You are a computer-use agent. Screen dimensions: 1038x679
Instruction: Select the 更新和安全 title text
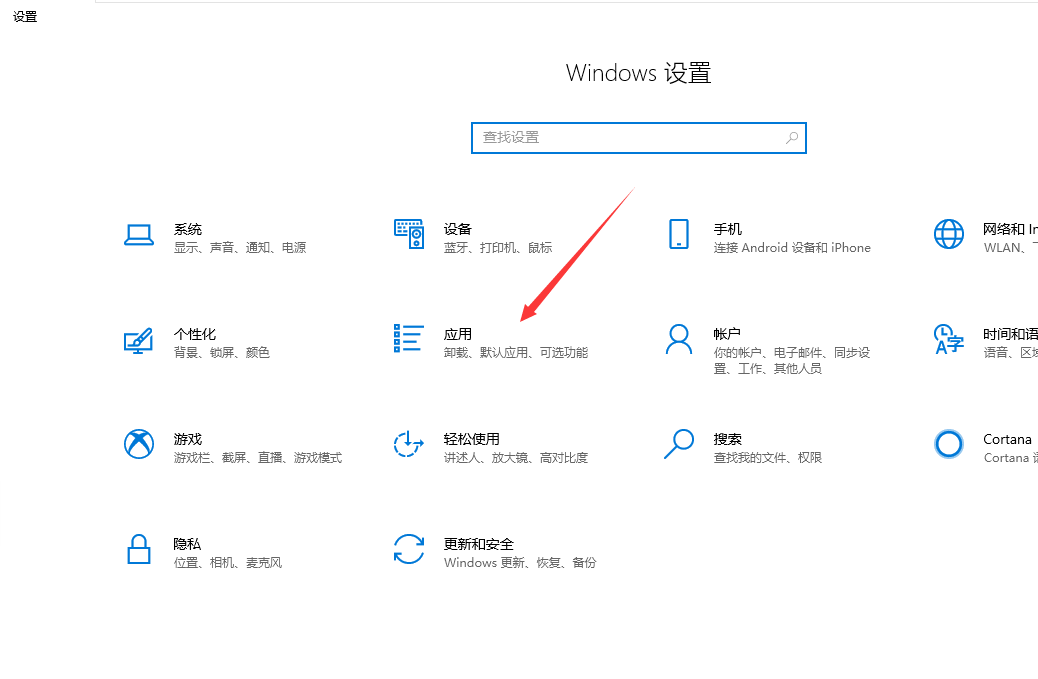pyautogui.click(x=479, y=544)
